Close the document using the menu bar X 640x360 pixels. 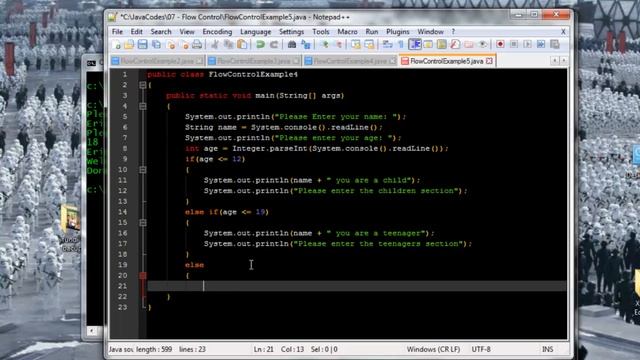tap(563, 31)
